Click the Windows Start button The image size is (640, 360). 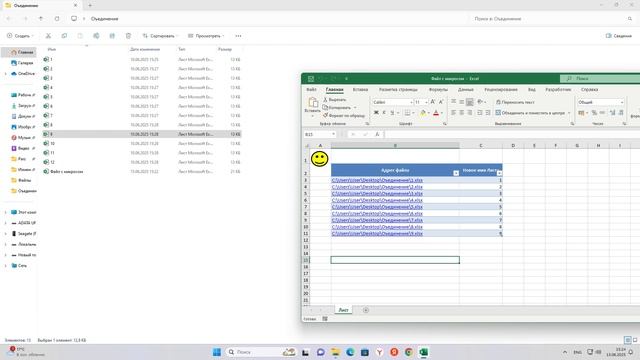pyautogui.click(x=217, y=352)
